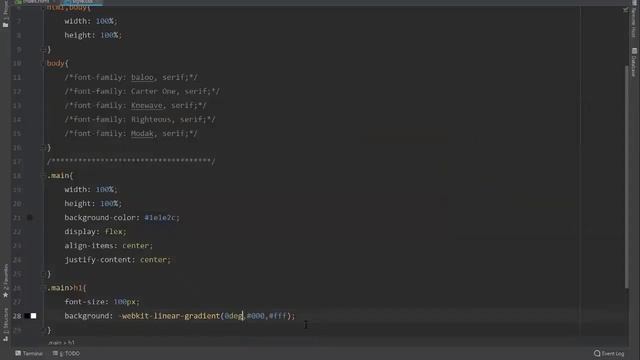
Task: Click fold end marker on line 25
Action: [x=43, y=274]
